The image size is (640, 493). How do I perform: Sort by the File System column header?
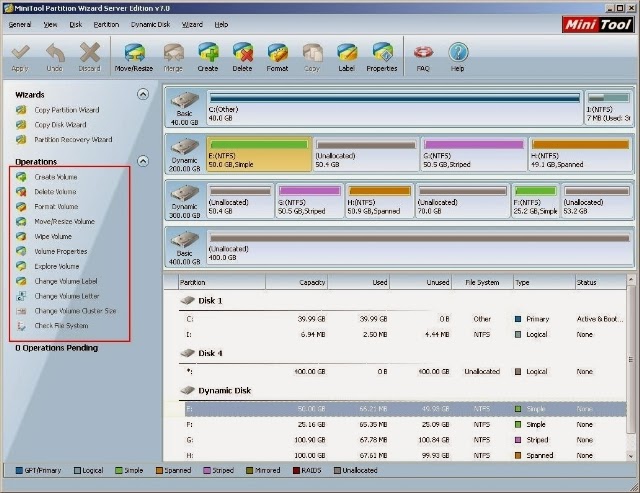click(482, 282)
